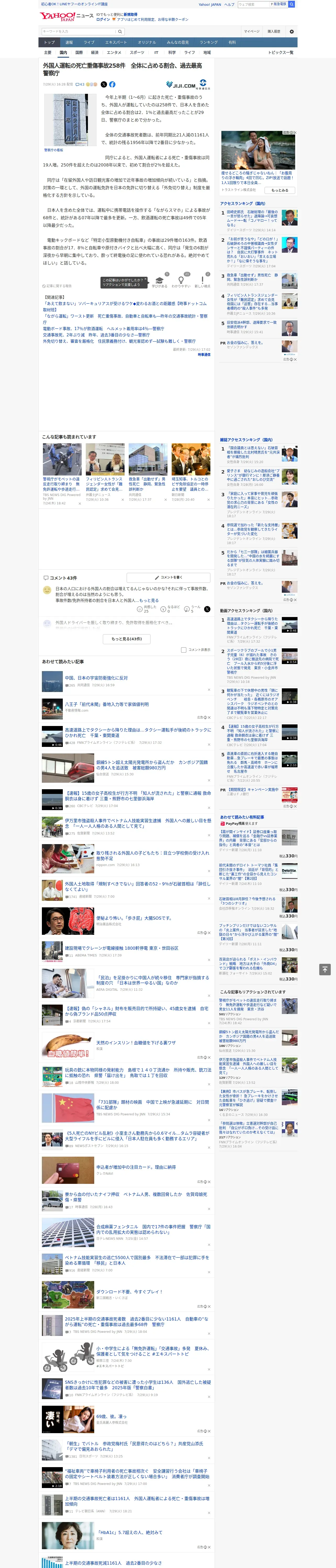Click ヘルプ link in top bar

pos(229,4)
